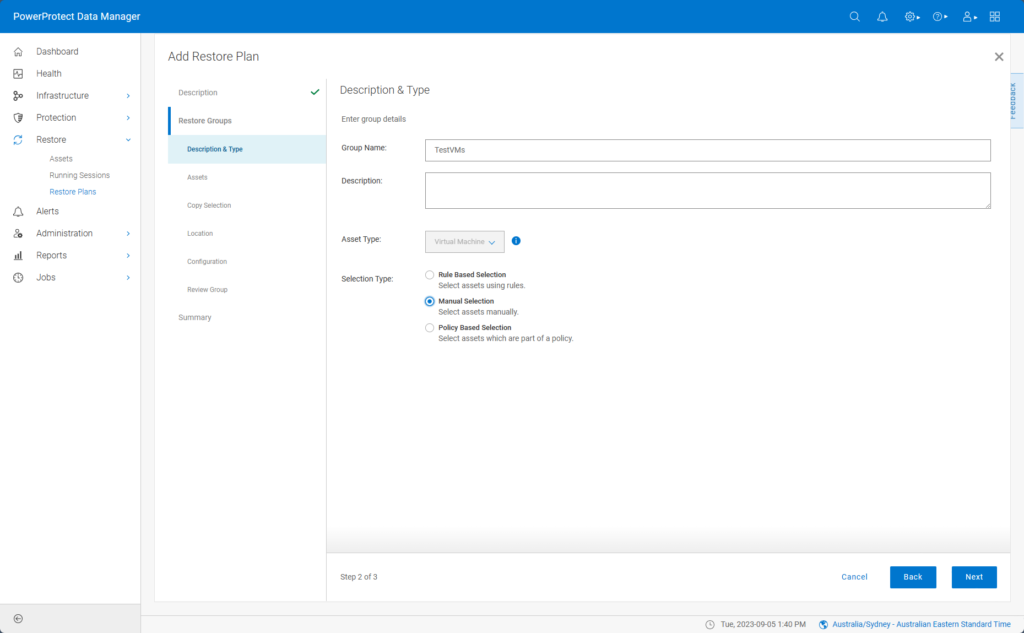This screenshot has width=1024, height=633.
Task: Open the apps grid in top bar
Action: tap(994, 16)
